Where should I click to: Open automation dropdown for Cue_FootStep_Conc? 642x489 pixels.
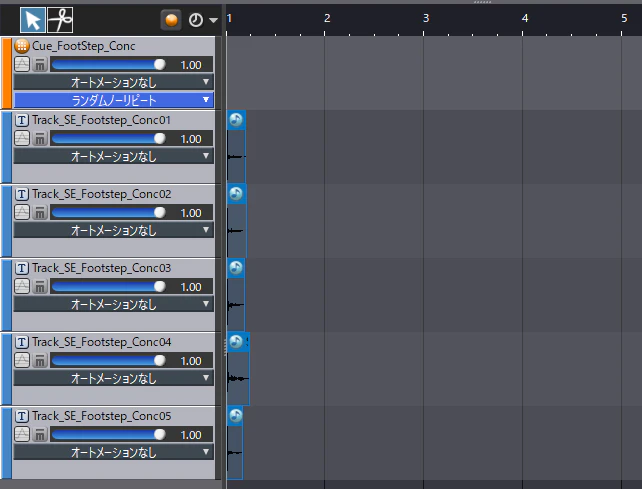[x=114, y=82]
